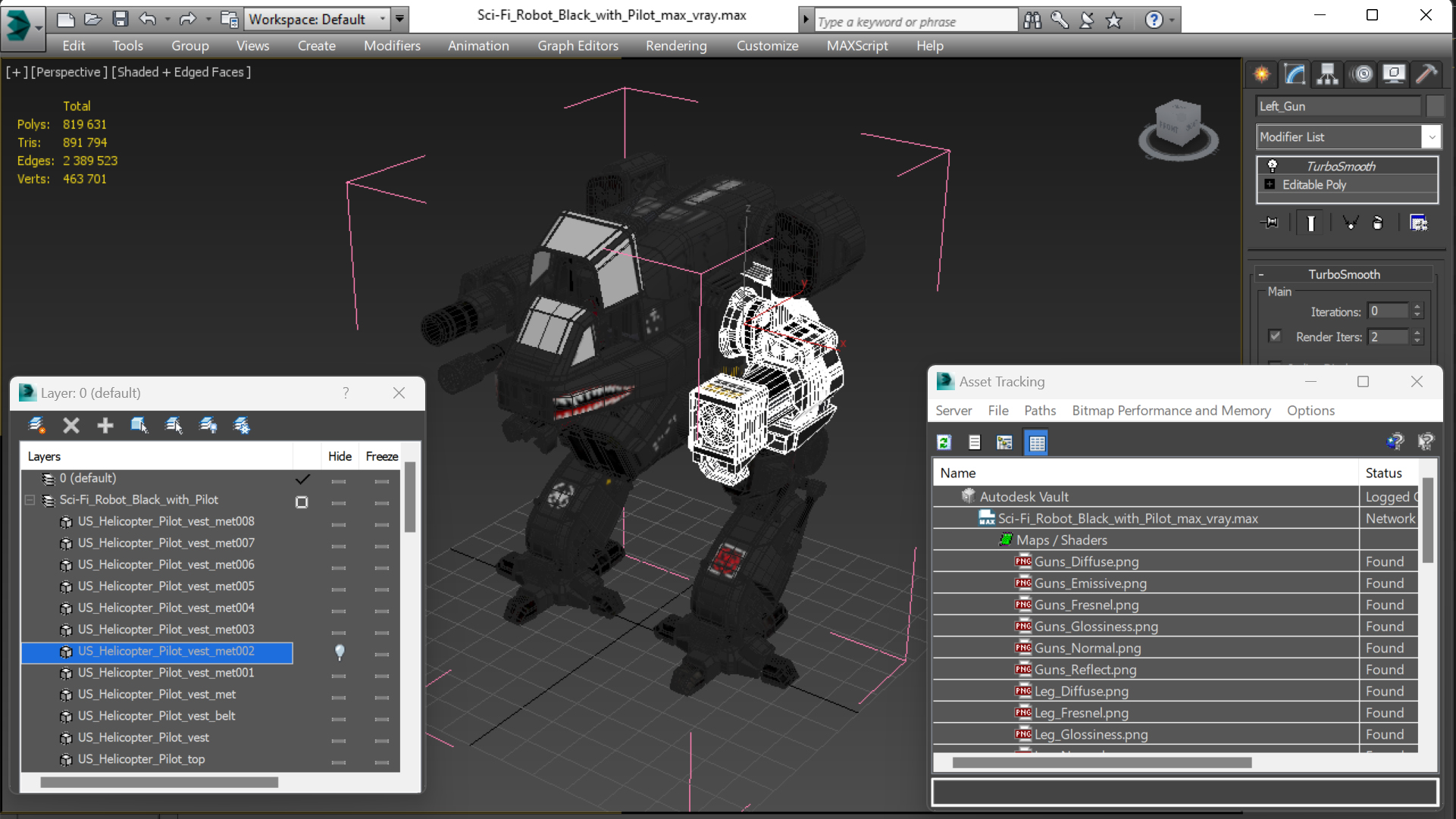1456x819 pixels.
Task: Open the Create command panel tab
Action: point(1262,73)
